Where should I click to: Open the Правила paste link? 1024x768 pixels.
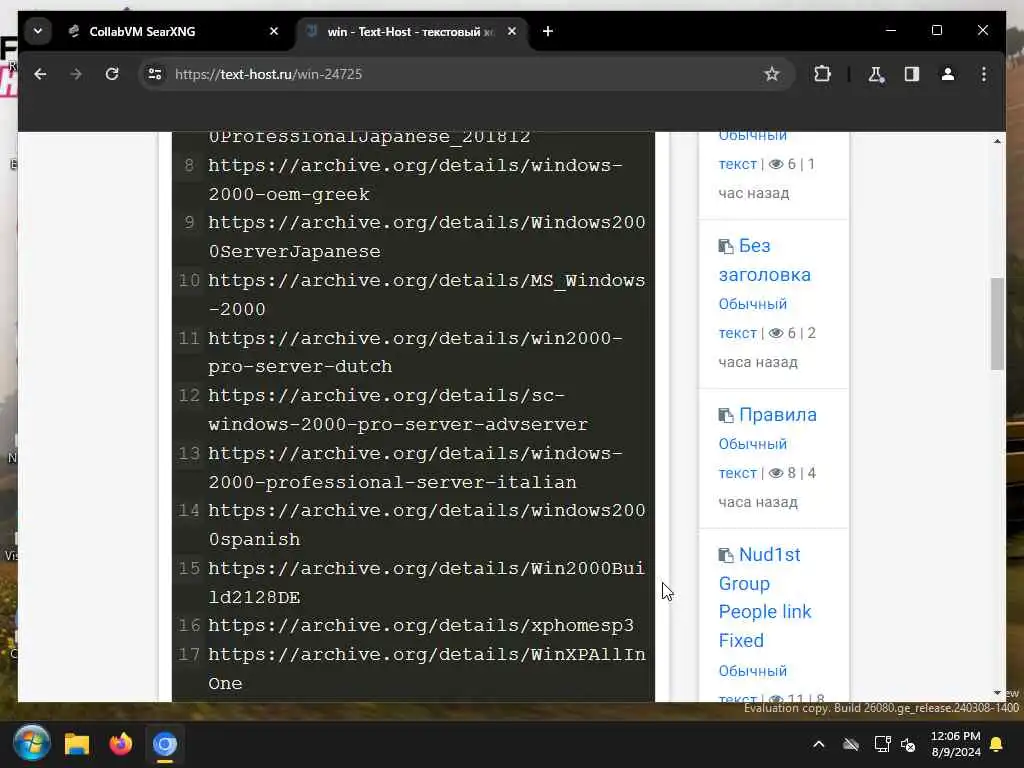[x=778, y=415]
